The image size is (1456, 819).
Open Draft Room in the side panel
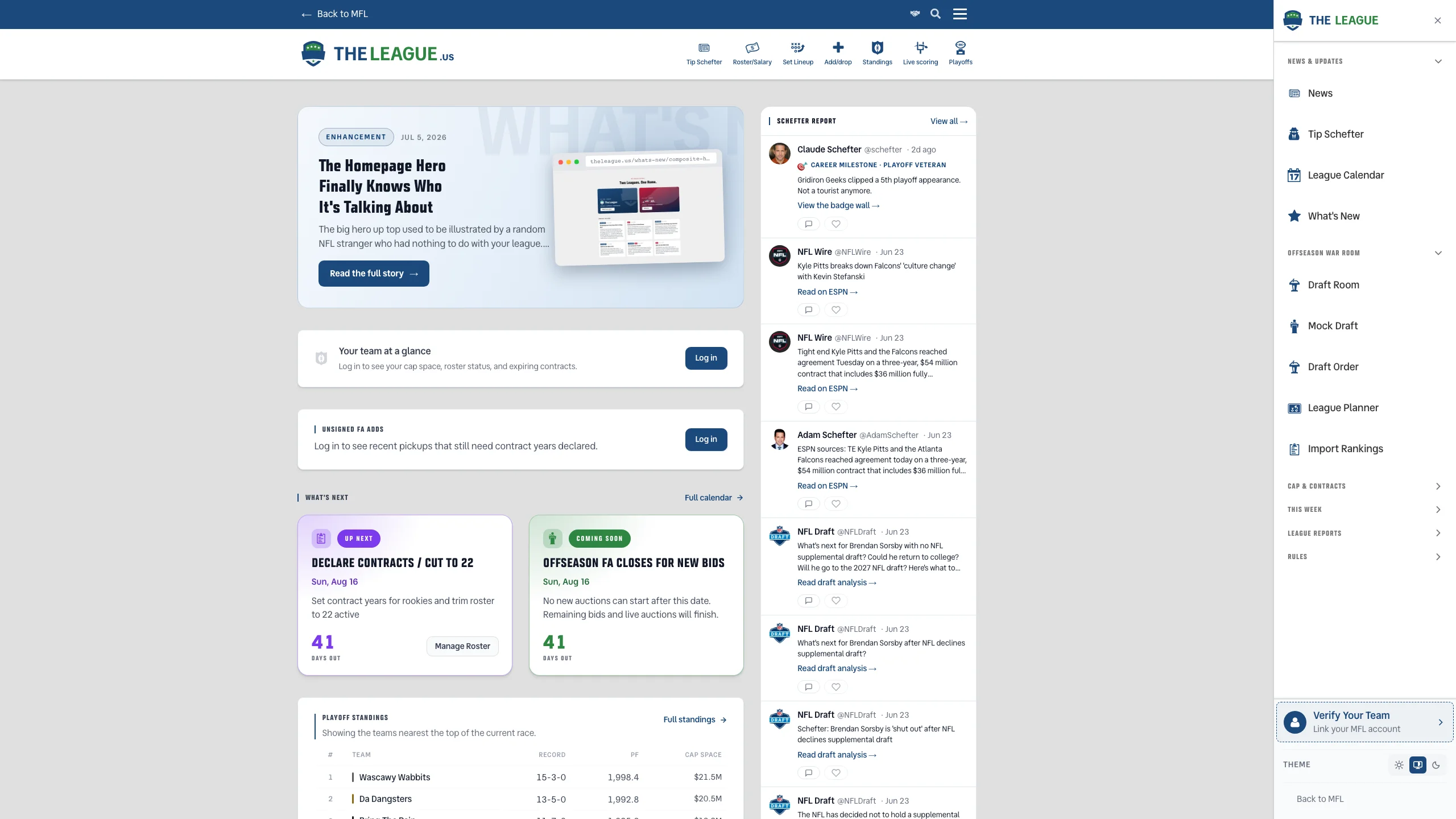coord(1364,285)
